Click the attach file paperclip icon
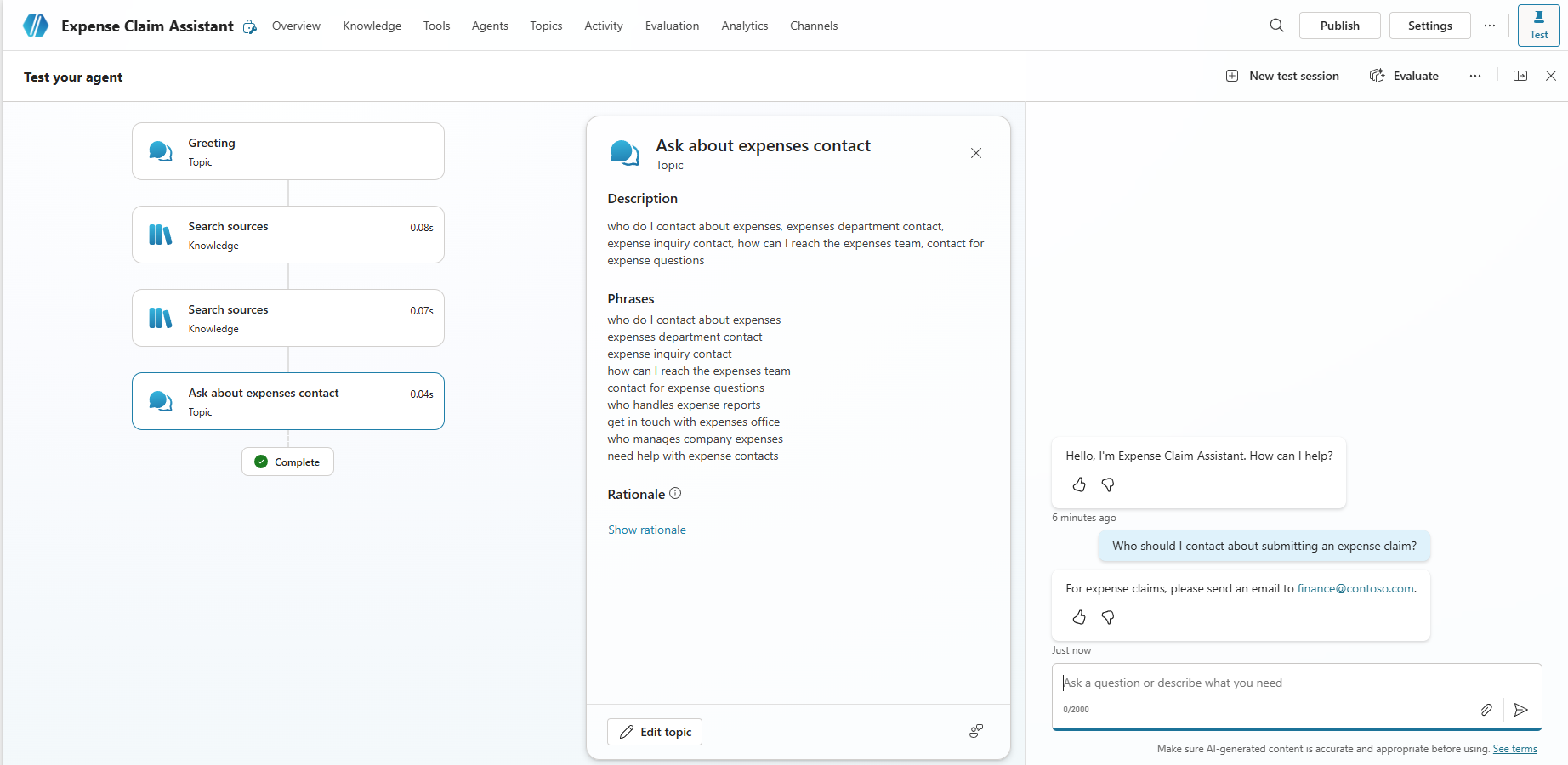The height and width of the screenshot is (765, 1568). tap(1486, 710)
